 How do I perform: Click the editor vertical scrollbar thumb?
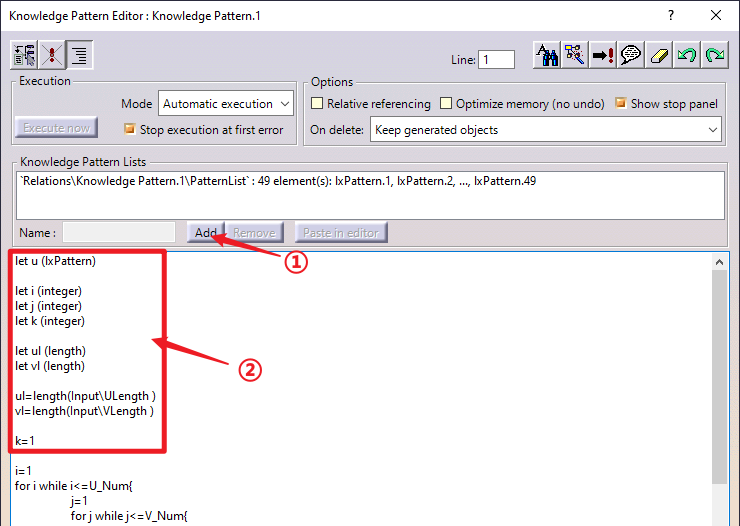(x=719, y=376)
